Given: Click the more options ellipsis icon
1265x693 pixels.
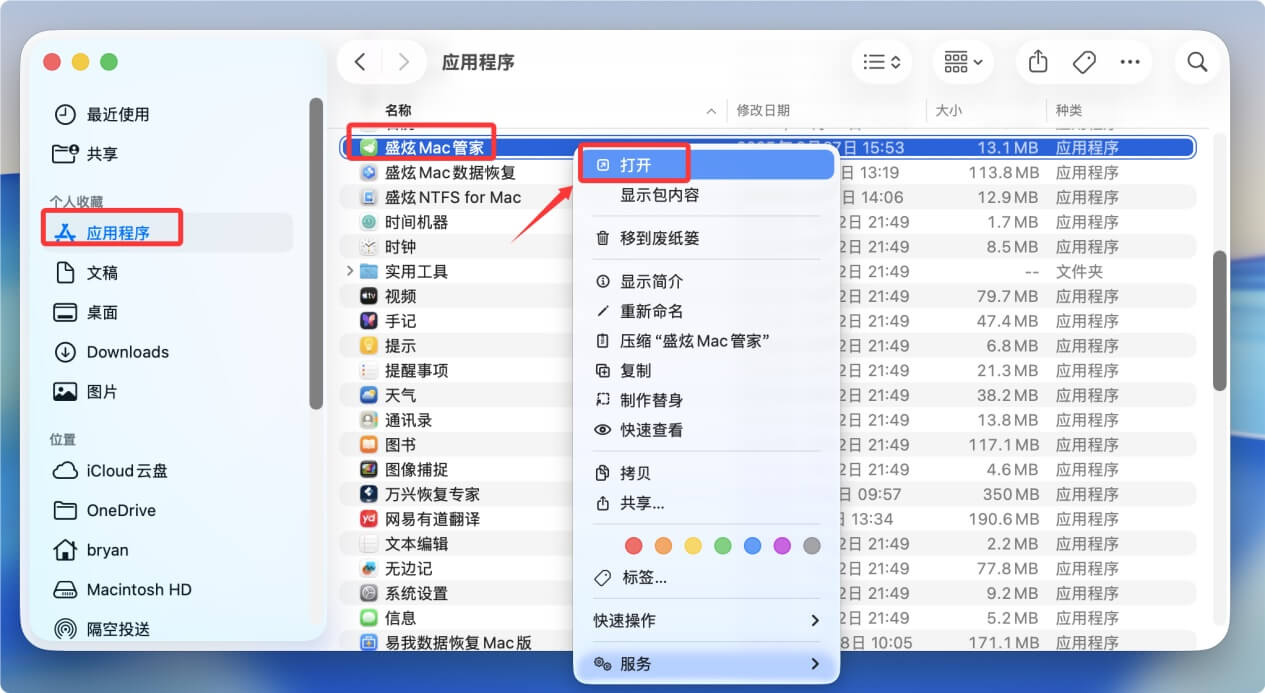Looking at the screenshot, I should 1130,61.
